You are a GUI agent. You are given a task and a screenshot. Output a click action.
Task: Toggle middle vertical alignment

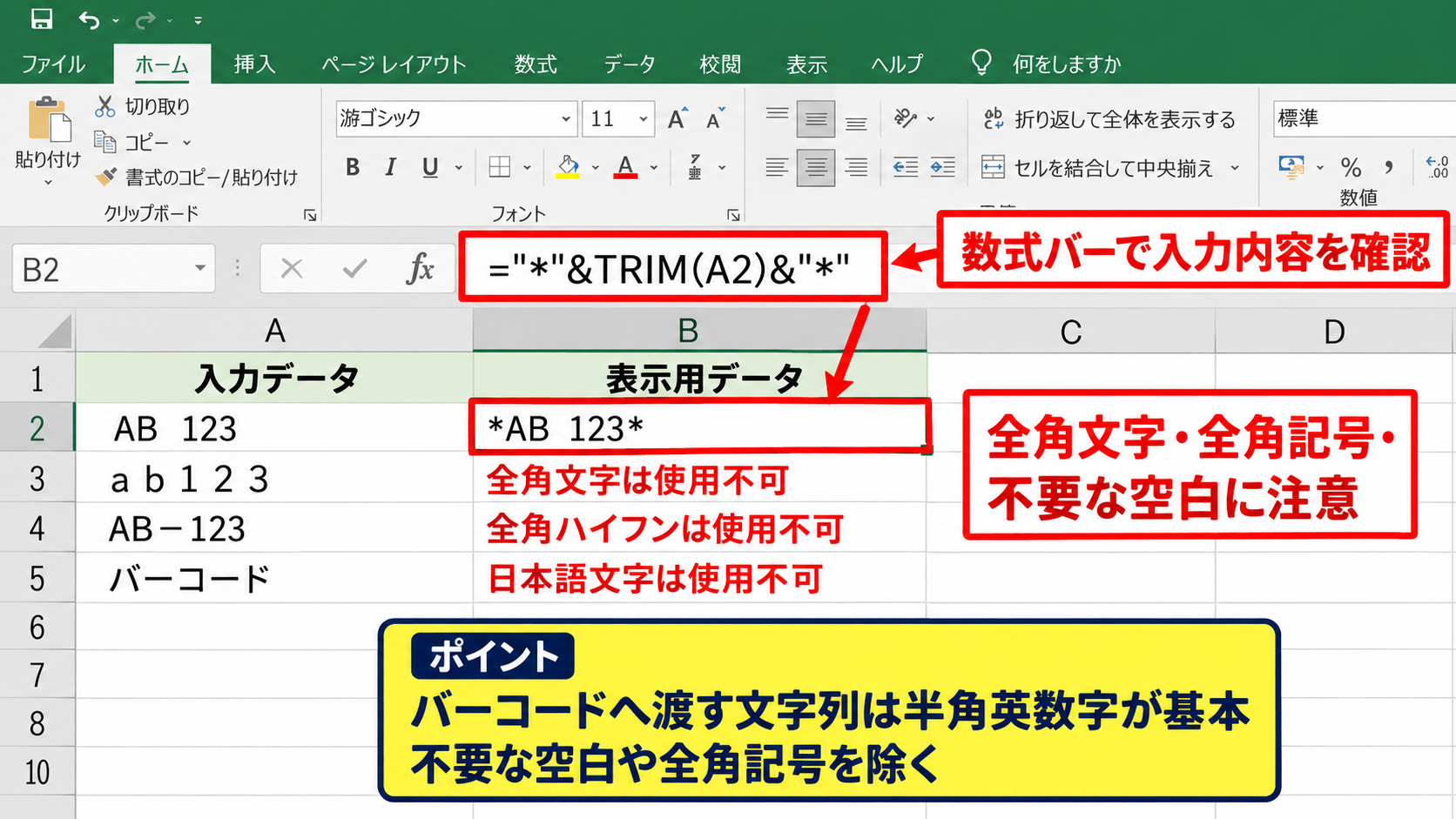pyautogui.click(x=816, y=119)
